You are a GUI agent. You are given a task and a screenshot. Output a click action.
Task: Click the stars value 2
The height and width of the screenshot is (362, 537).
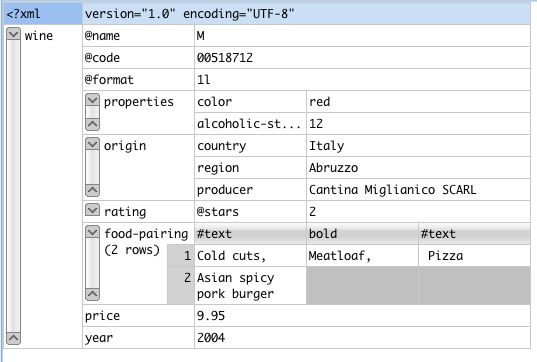click(419, 212)
